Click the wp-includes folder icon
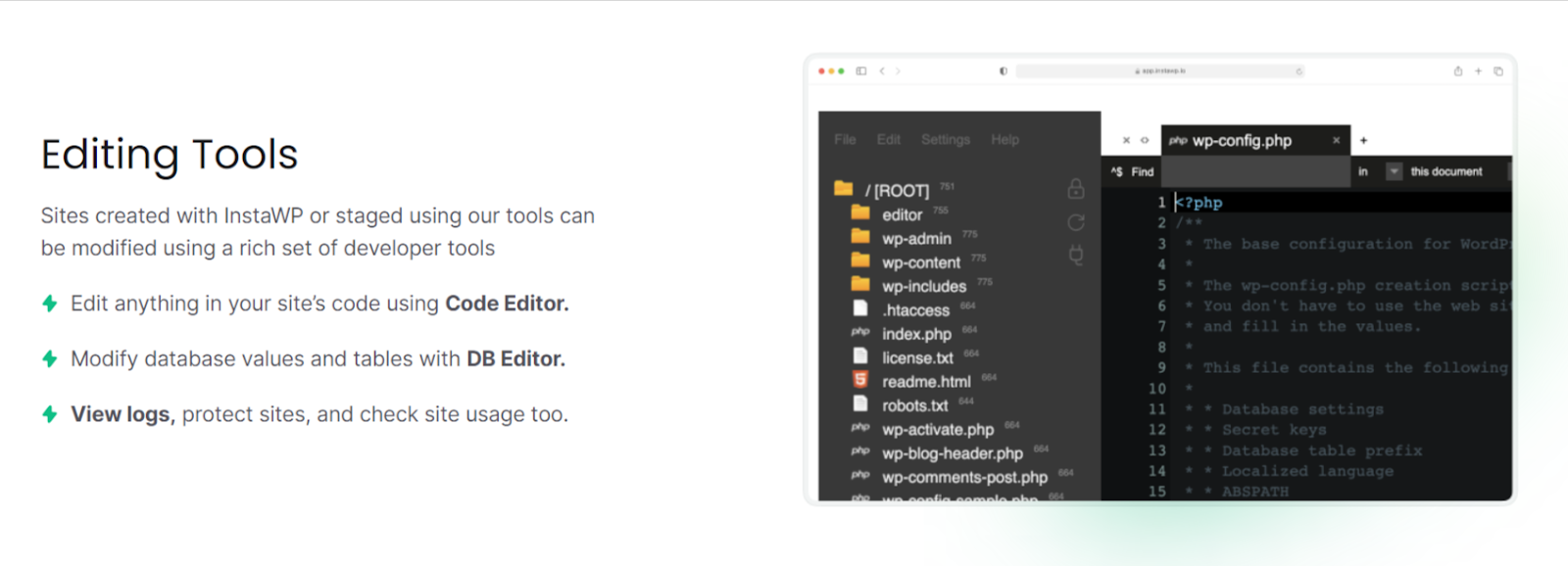The image size is (1568, 566). 860,284
